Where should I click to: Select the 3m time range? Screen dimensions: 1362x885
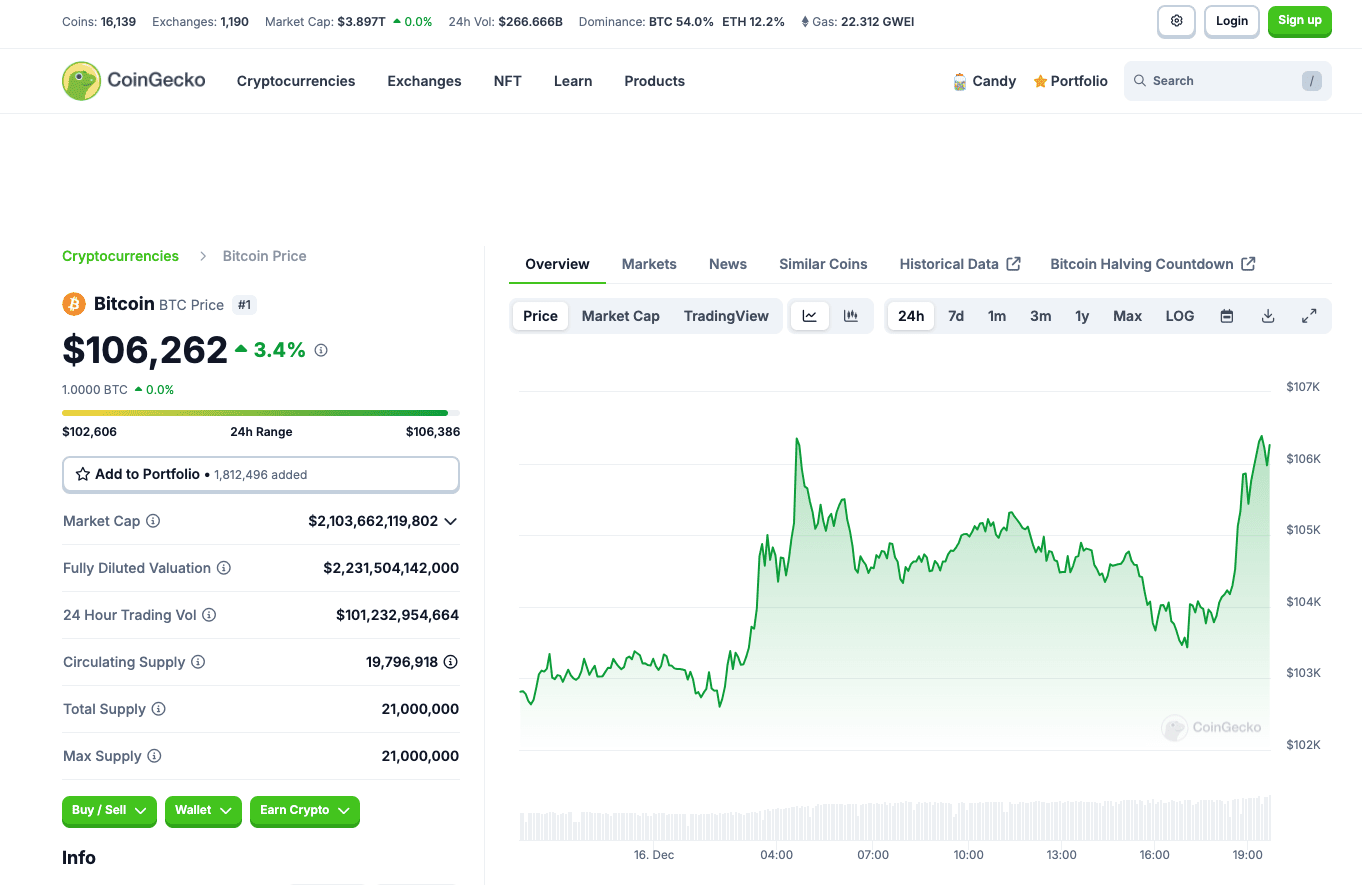tap(1041, 316)
